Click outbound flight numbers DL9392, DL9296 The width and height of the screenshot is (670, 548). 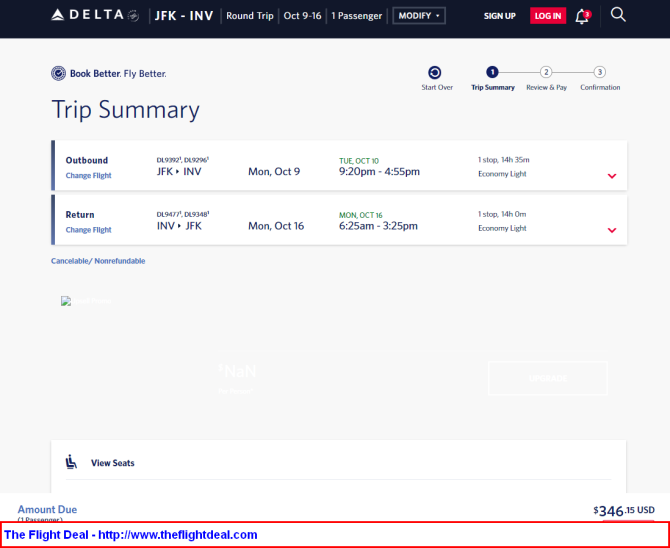[183, 160]
